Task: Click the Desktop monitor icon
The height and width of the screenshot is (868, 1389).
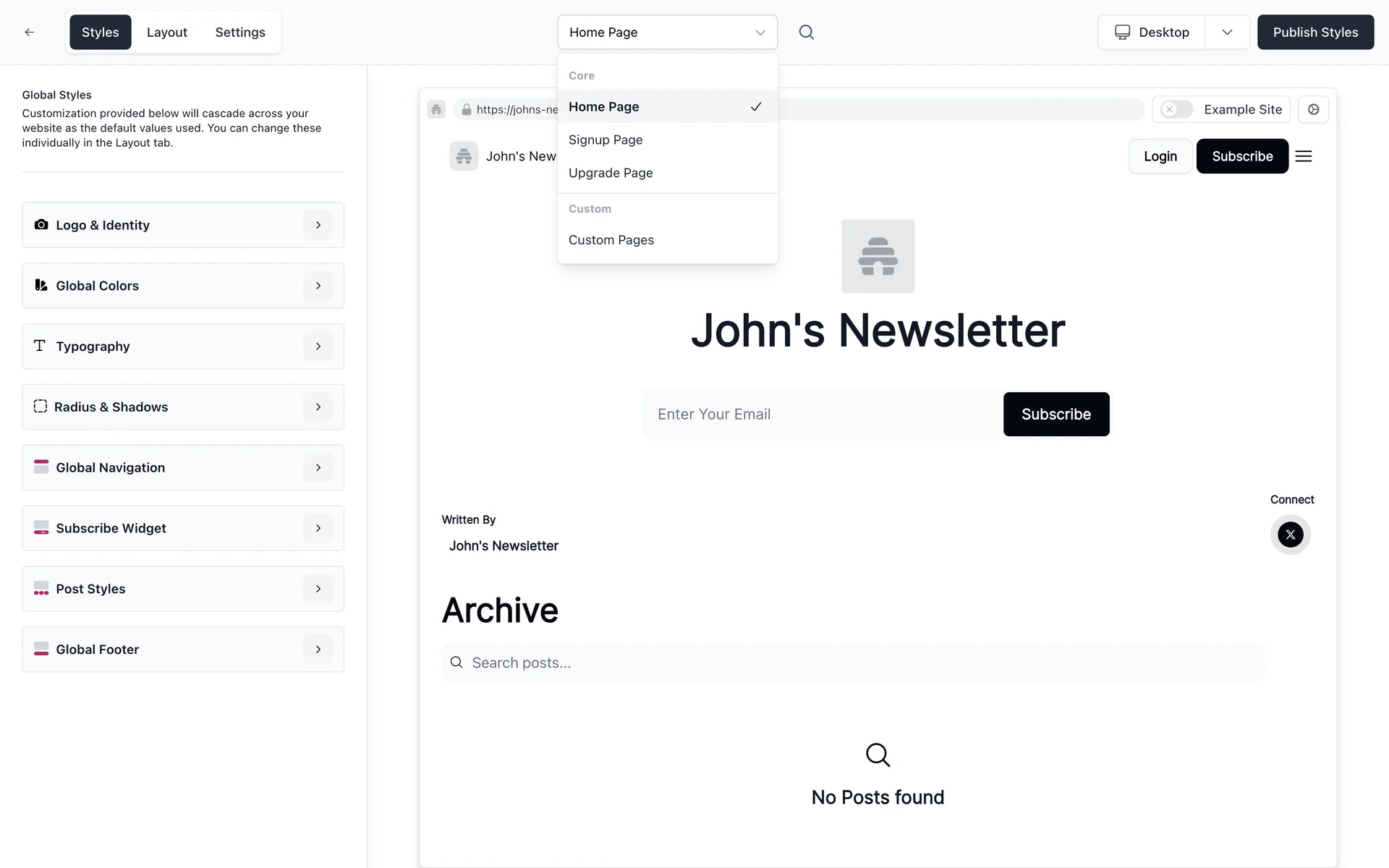Action: [1122, 32]
